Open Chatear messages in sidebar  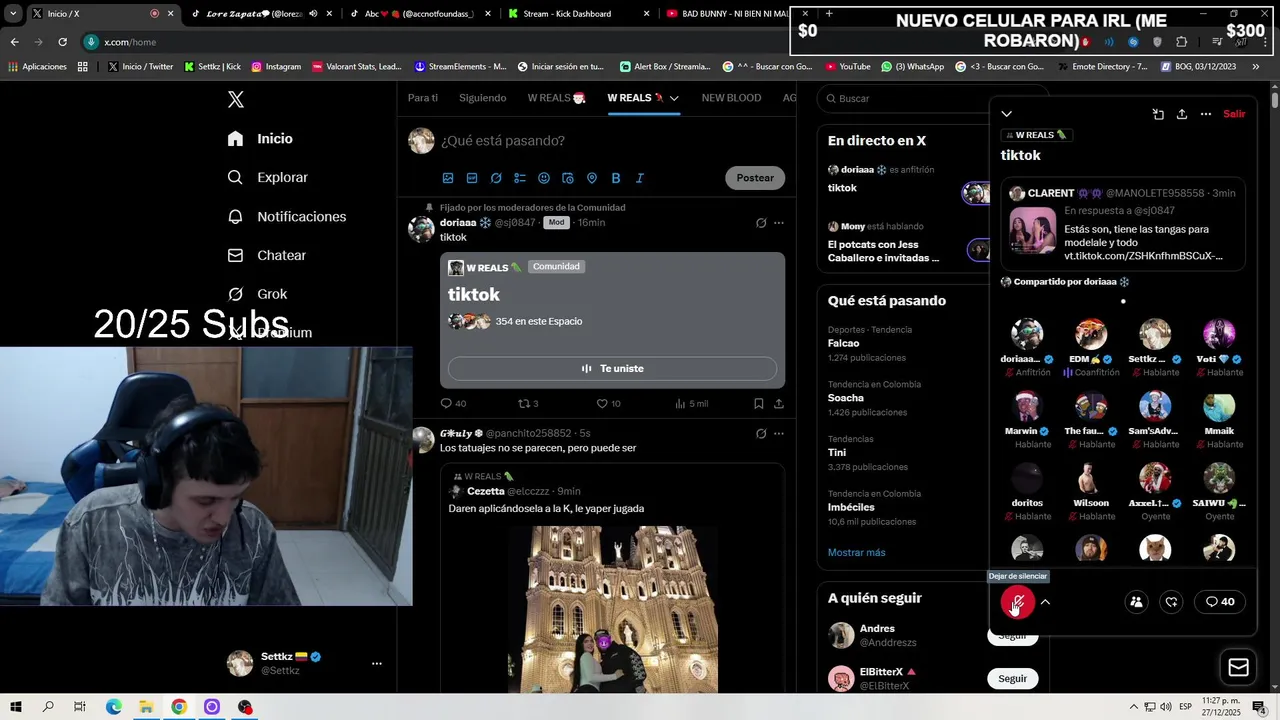tap(267, 255)
